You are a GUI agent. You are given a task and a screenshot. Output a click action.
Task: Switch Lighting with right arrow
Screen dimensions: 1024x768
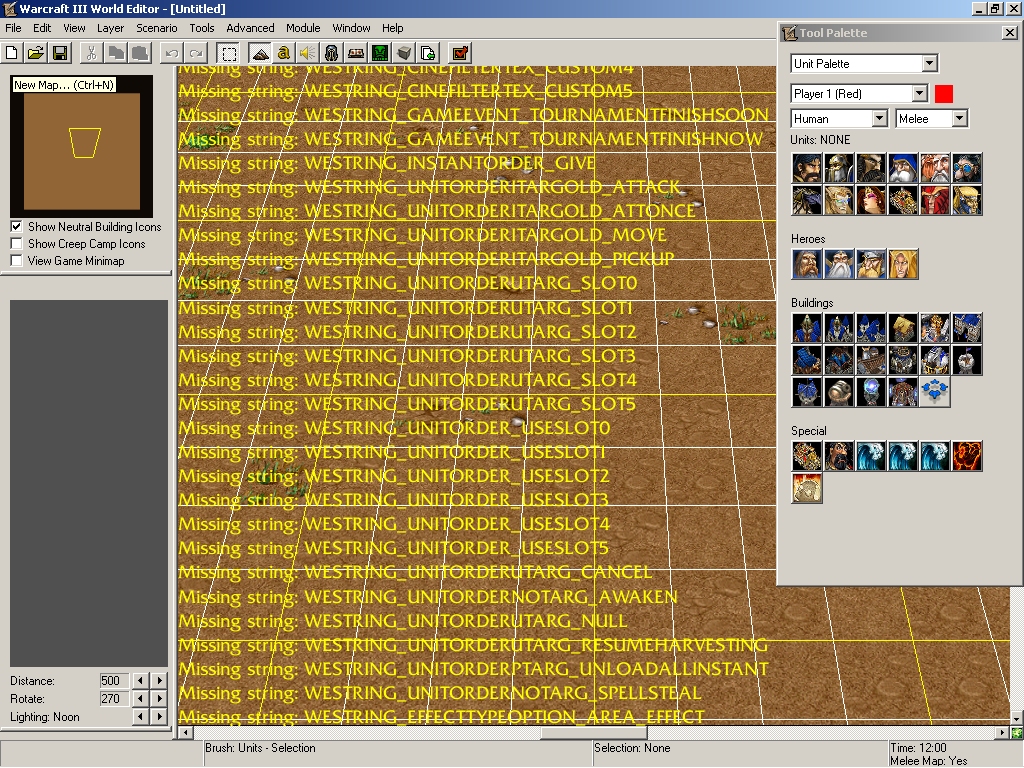click(x=159, y=716)
